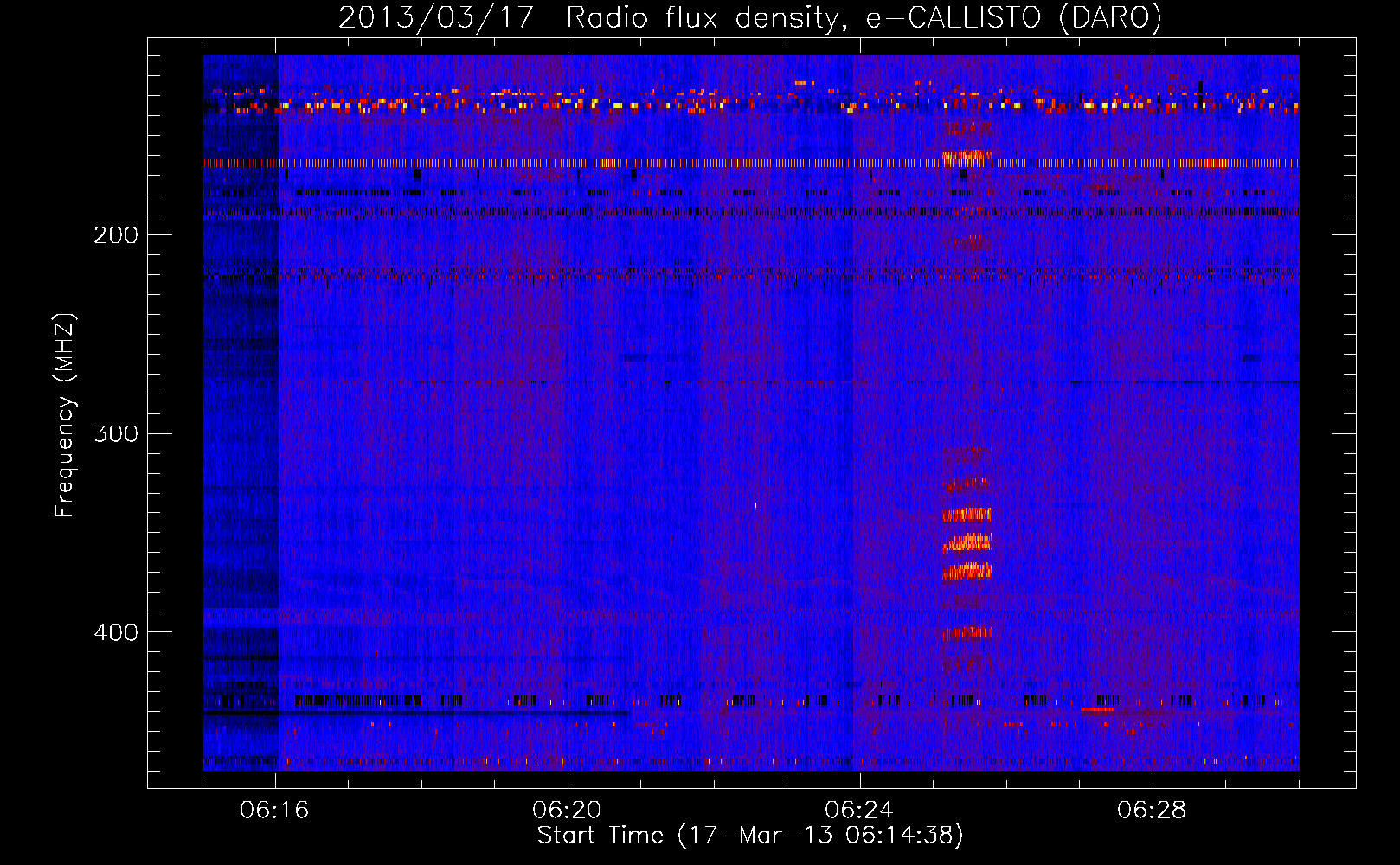
Task: Click the 06:24 time tick label
Action: pyautogui.click(x=859, y=811)
